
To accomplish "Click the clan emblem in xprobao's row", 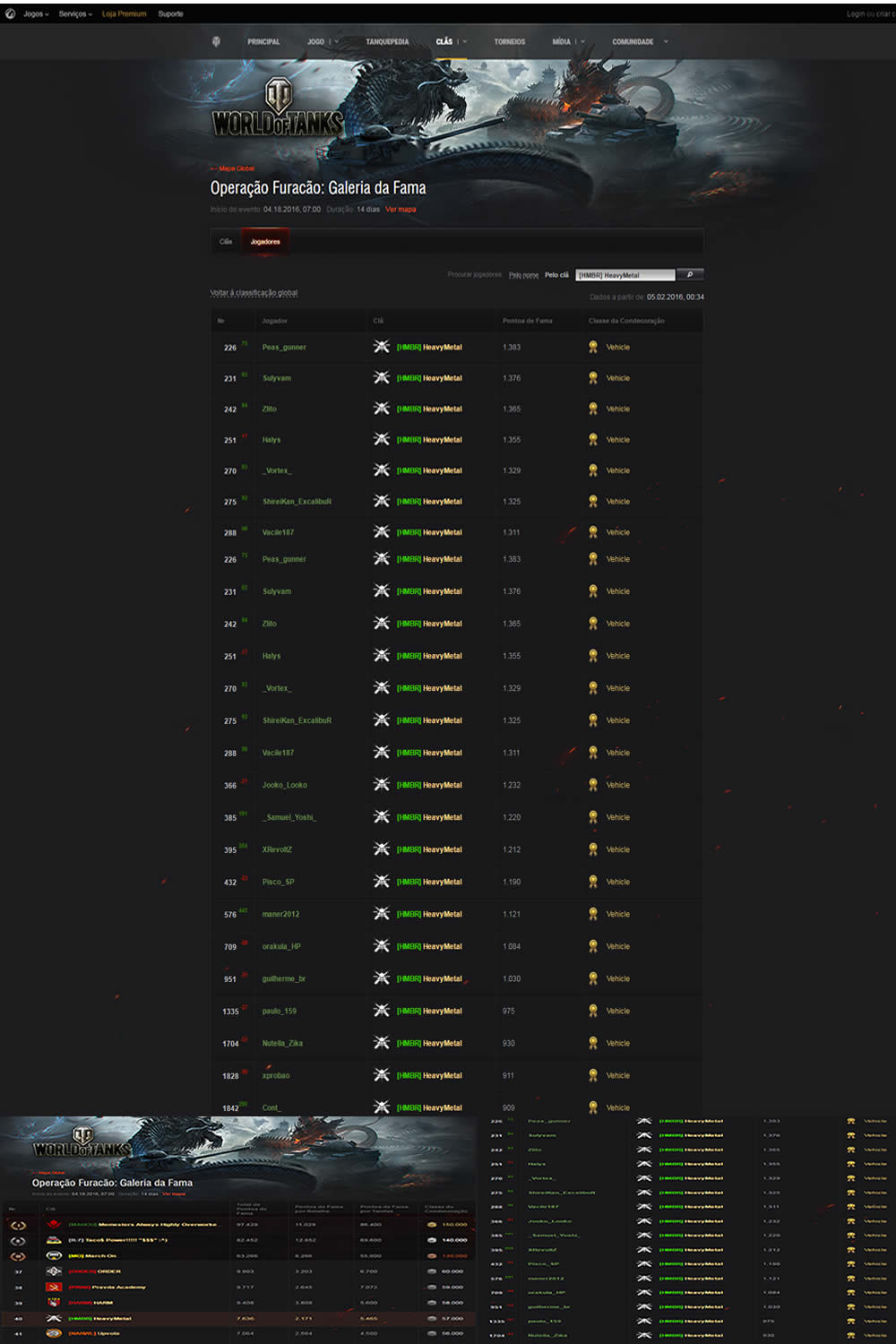I will pos(382,1074).
